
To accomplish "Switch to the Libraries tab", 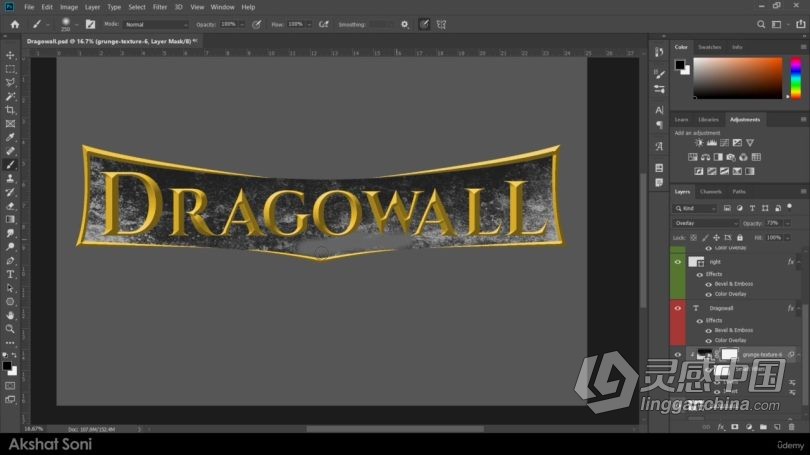I will point(708,119).
